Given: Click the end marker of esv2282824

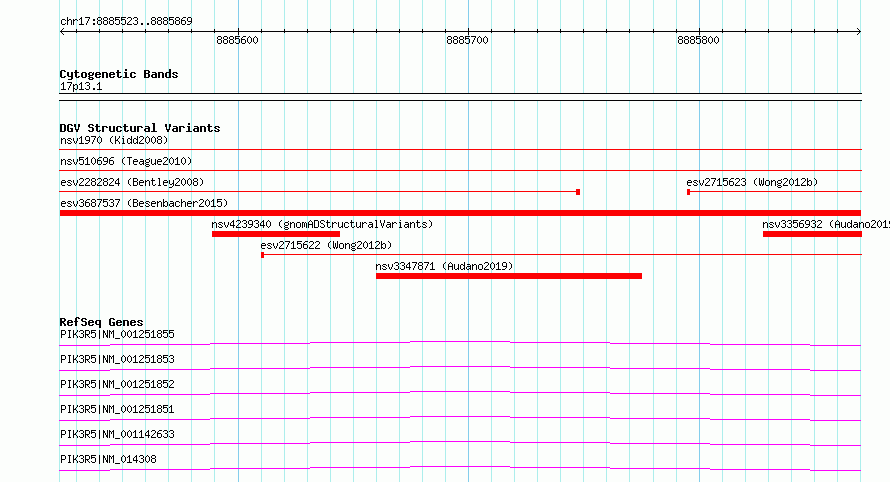Looking at the screenshot, I should [578, 192].
